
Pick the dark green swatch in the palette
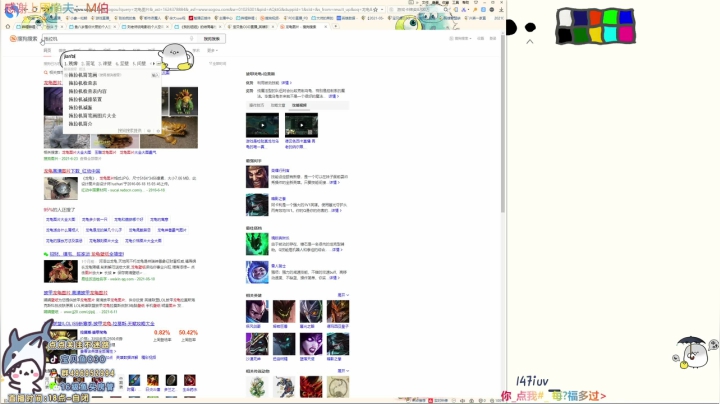pyautogui.click(x=581, y=34)
